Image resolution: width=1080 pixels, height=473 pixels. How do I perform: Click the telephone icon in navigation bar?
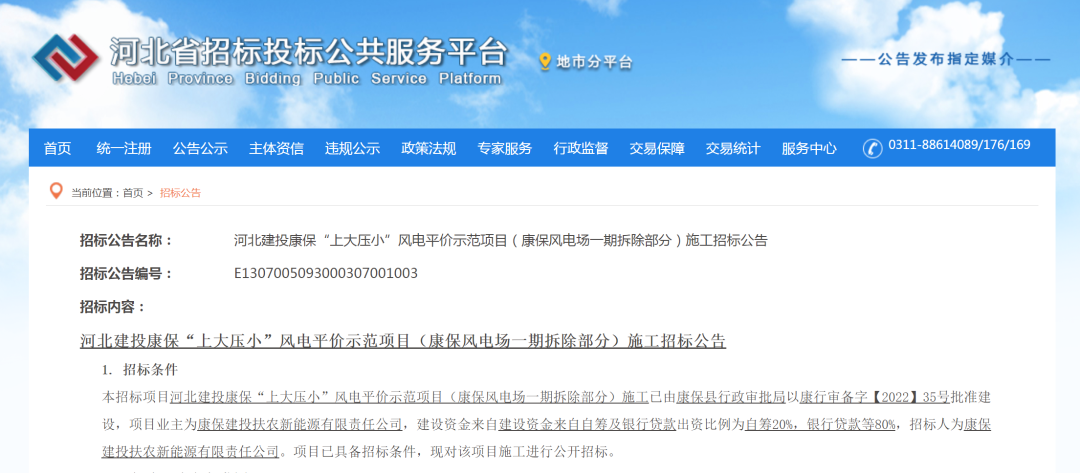(872, 148)
